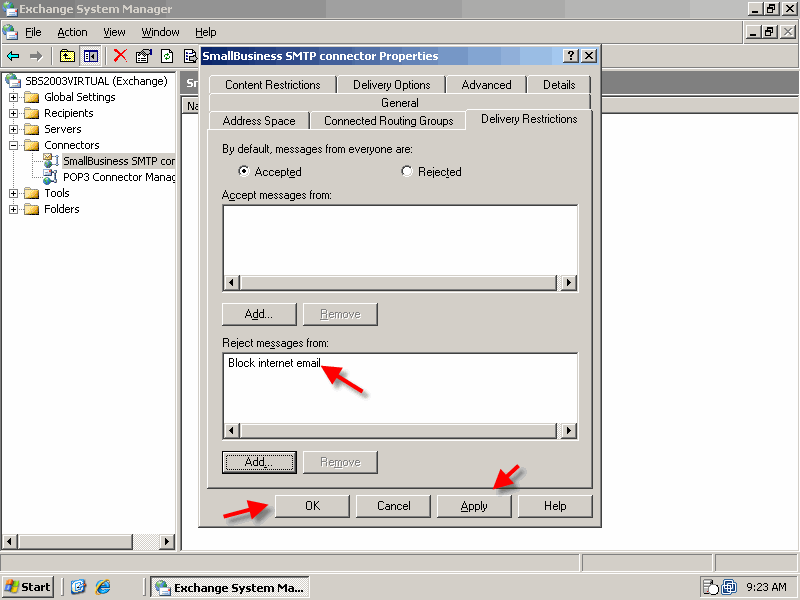This screenshot has height=600, width=800.
Task: Switch to the Details tab
Action: coord(559,85)
